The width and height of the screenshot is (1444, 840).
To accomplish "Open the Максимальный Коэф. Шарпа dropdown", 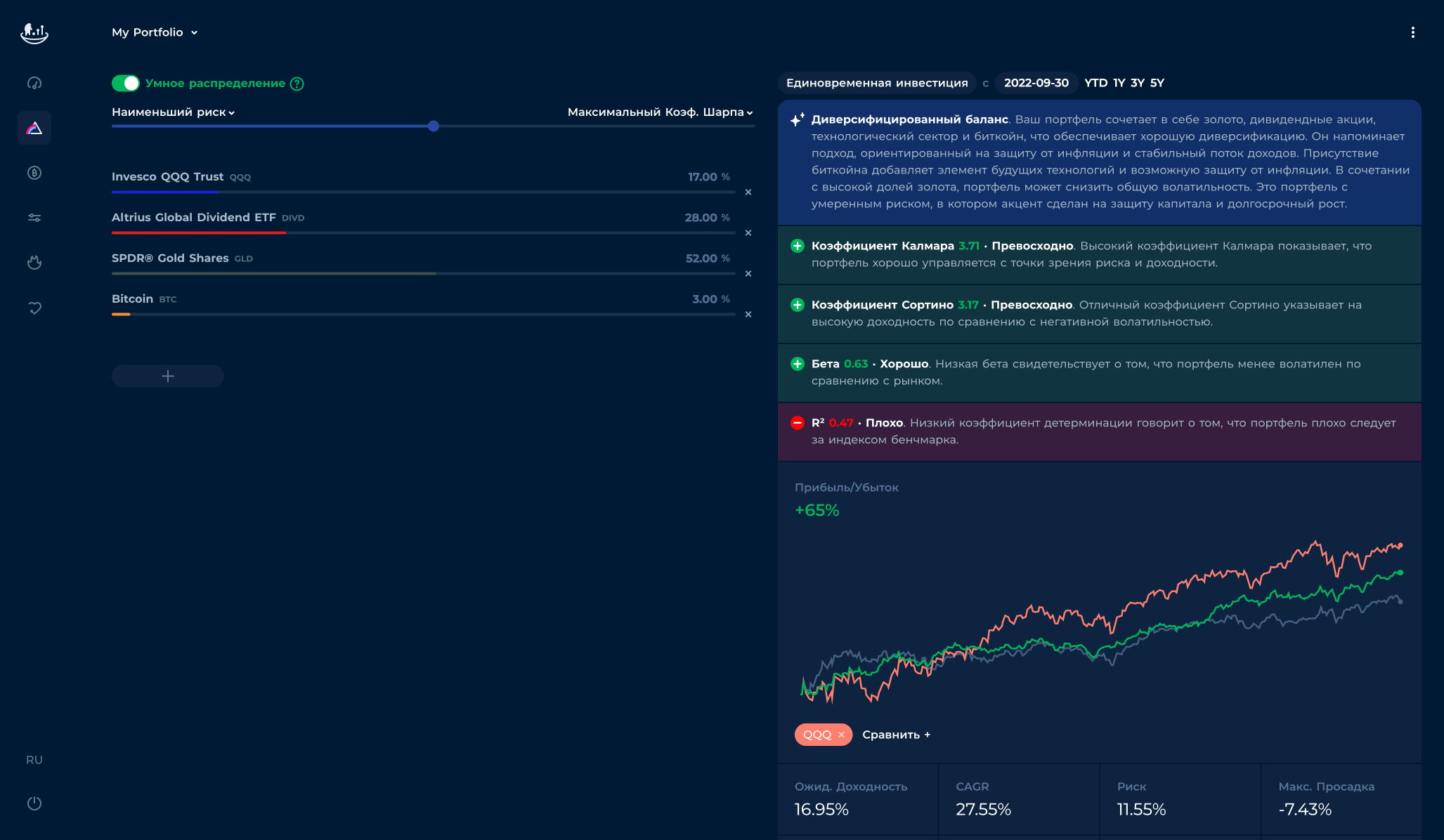I will coord(660,112).
